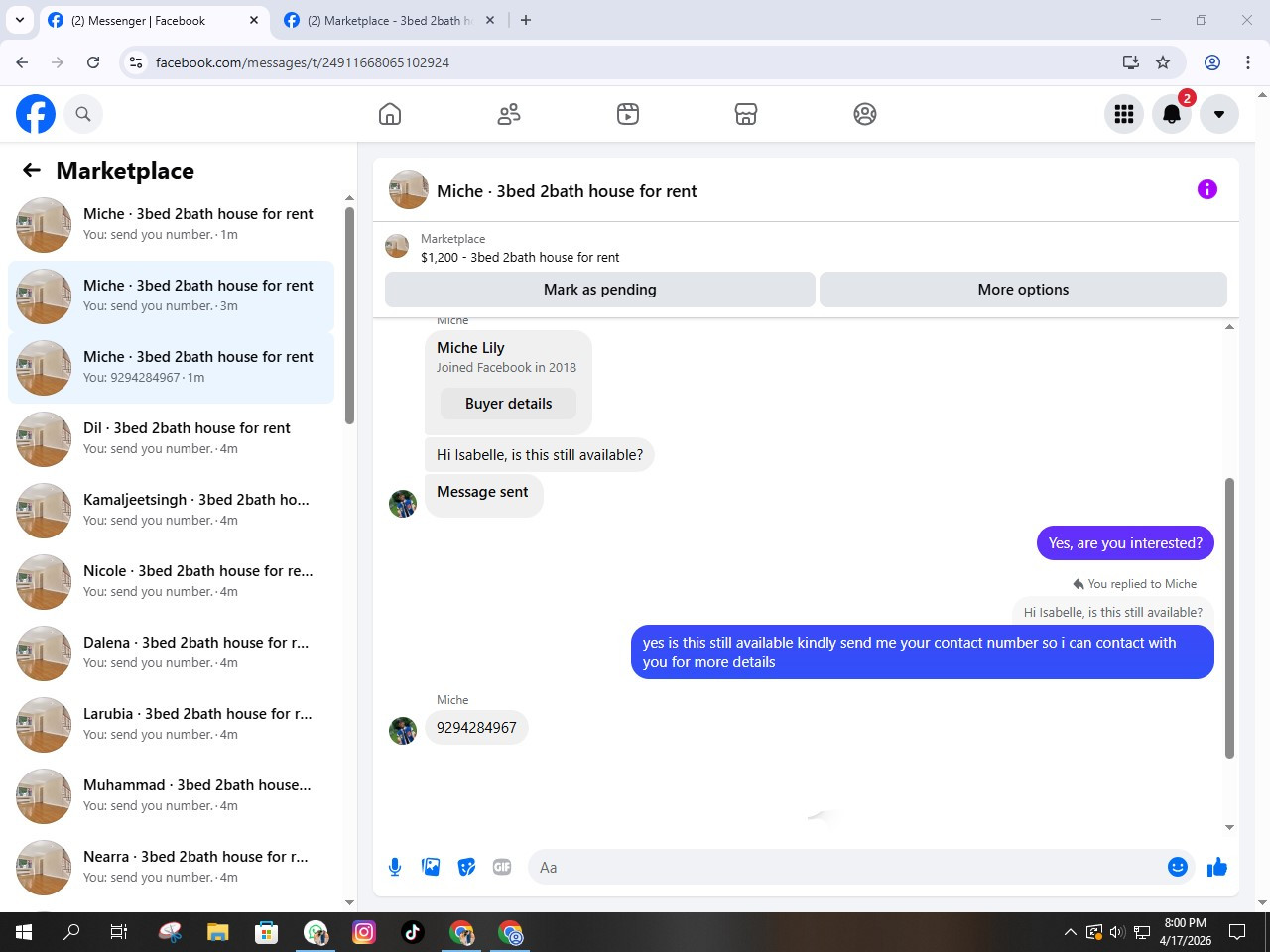Click the 'Hi Isabelle, is this still available?' message
Image resolution: width=1270 pixels, height=952 pixels.
[x=540, y=455]
